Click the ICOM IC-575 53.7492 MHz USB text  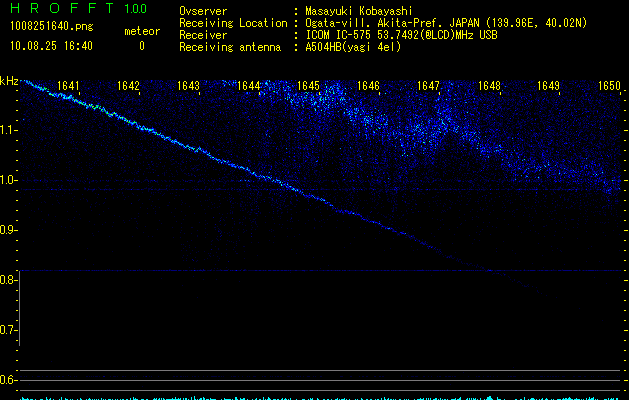click(401, 35)
